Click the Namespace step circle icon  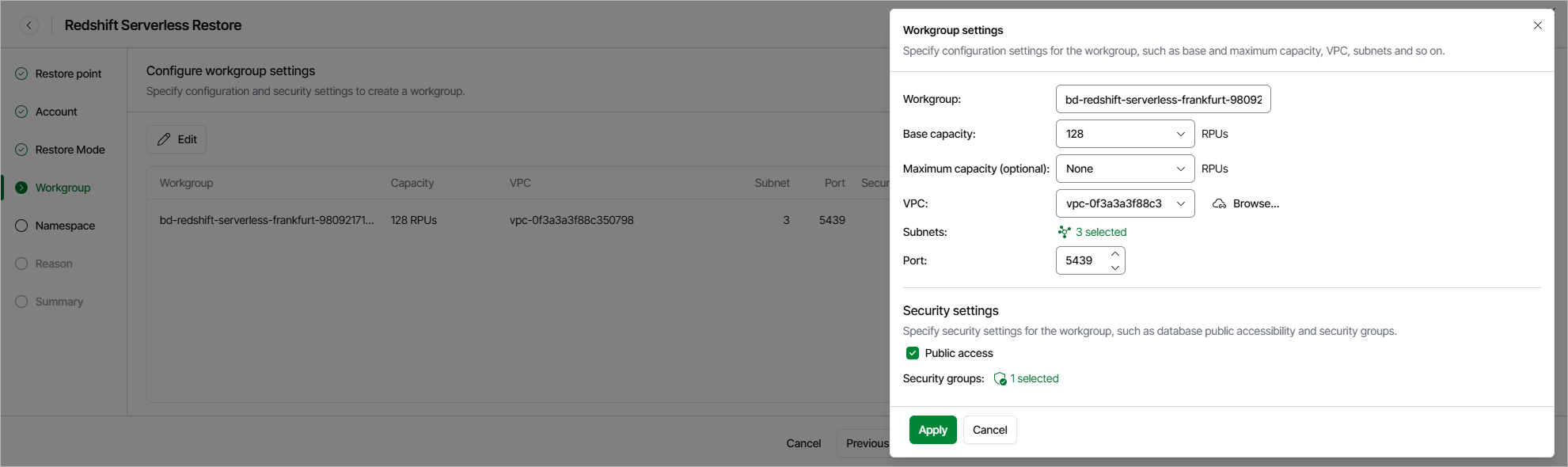click(x=21, y=226)
